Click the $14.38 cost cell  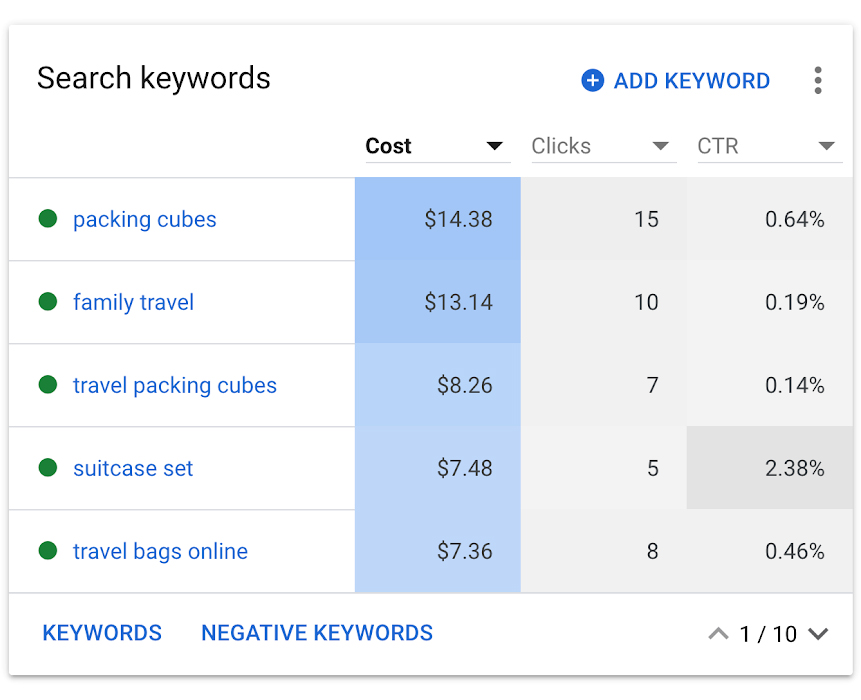(x=438, y=219)
